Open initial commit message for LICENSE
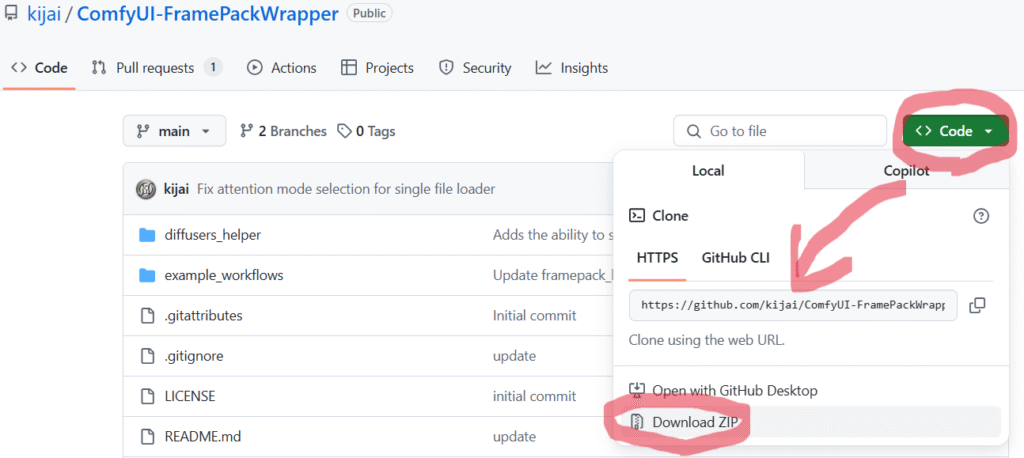Viewport: 1024px width, 458px height. click(x=534, y=396)
